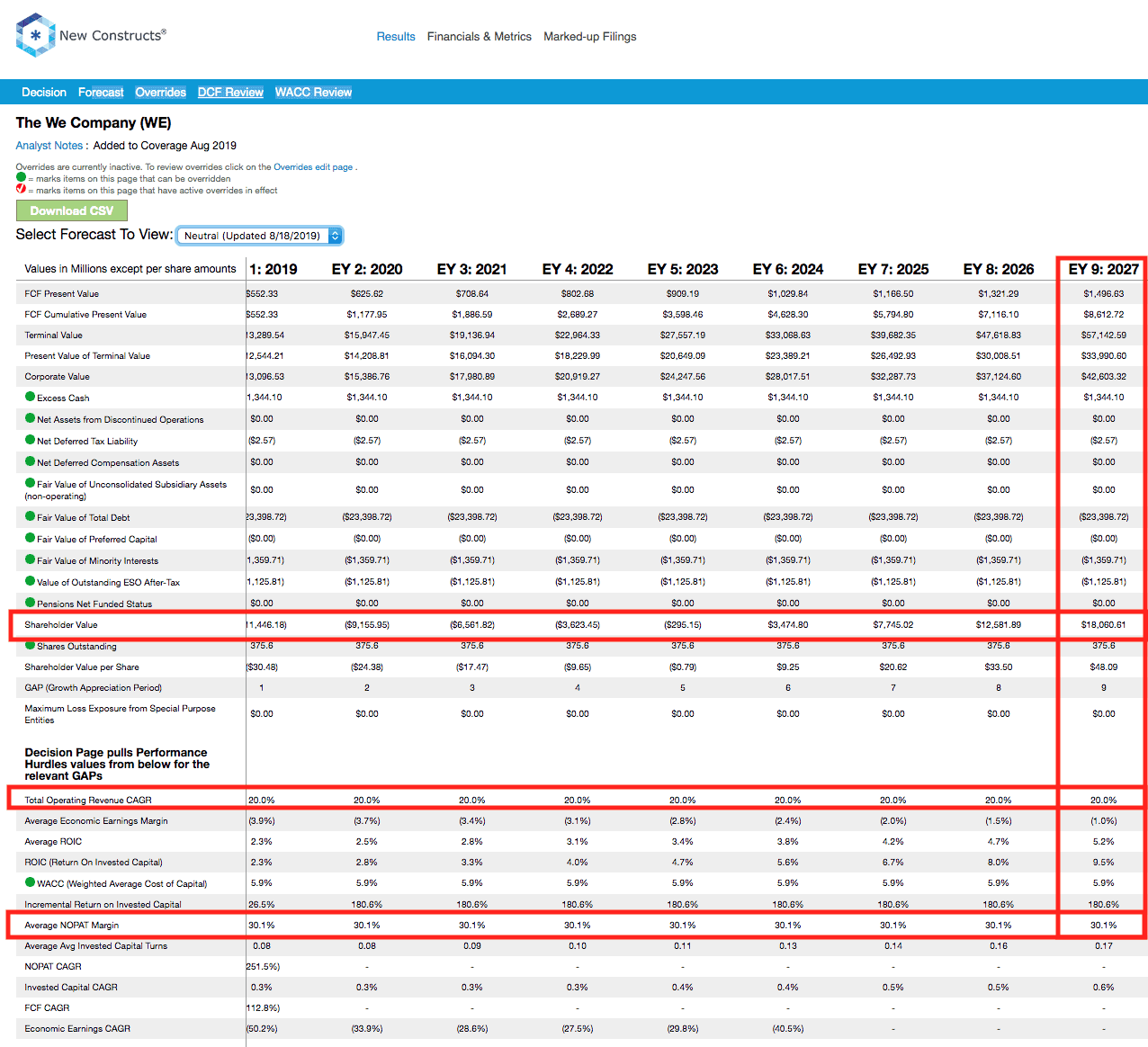Click the $8,612.72 cumulative present value cell
1148x1047 pixels.
(1104, 315)
